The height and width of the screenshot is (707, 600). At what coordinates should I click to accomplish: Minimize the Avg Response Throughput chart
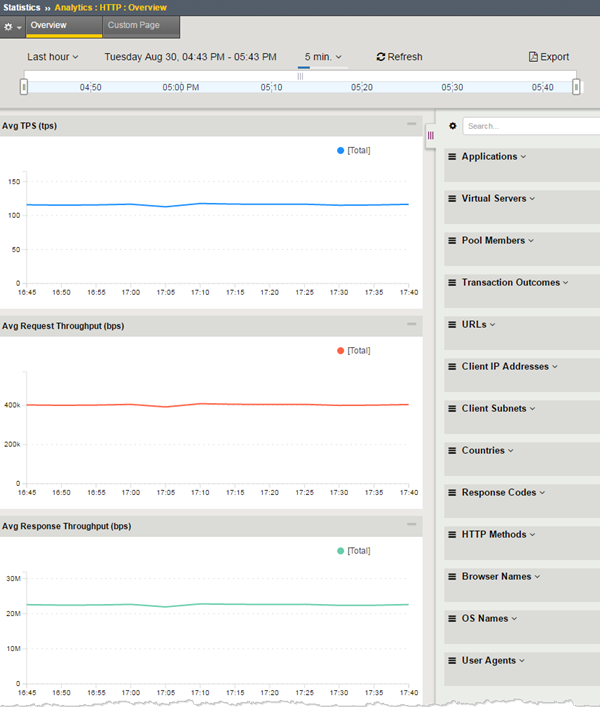click(x=411, y=524)
